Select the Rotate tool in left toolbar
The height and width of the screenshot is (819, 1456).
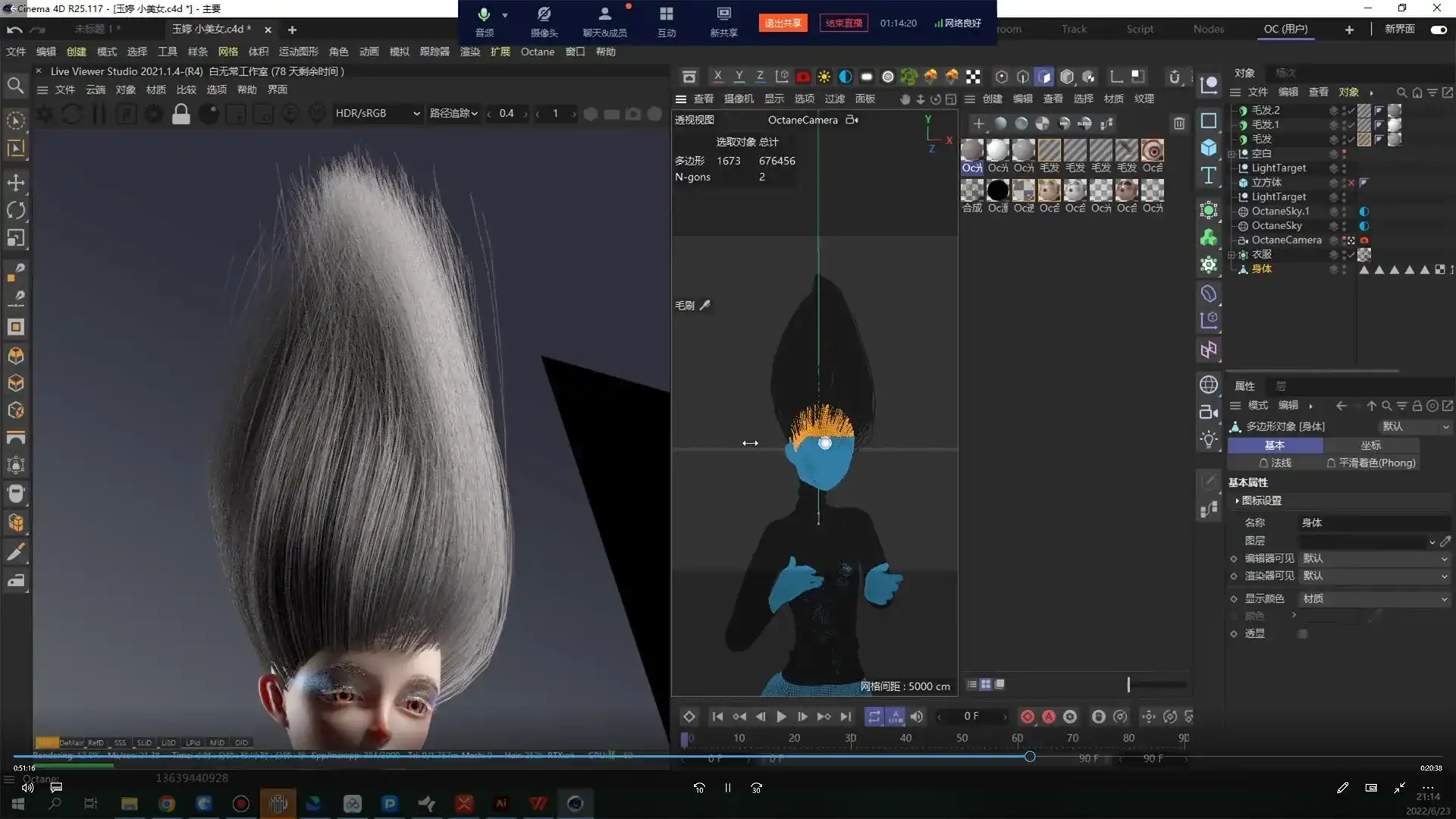tap(16, 210)
